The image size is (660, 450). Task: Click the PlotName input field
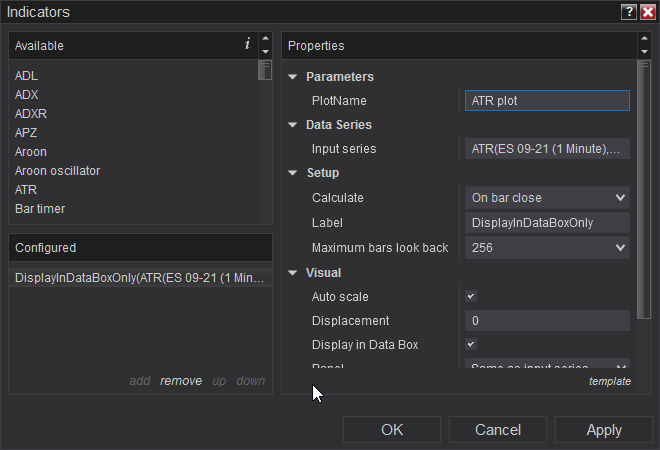(547, 101)
